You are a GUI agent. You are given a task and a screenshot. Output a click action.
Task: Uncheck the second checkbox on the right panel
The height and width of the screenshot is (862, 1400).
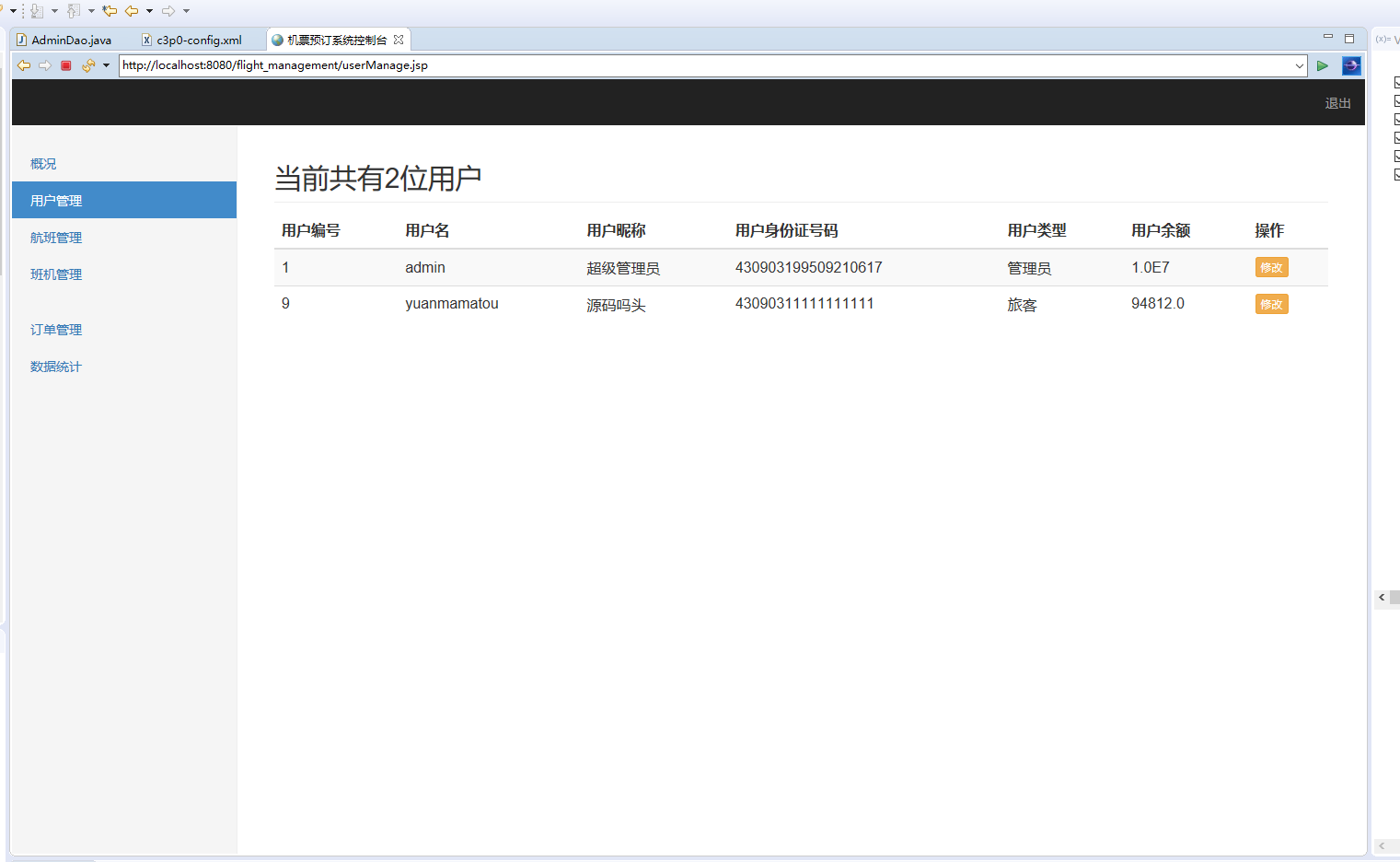(x=1397, y=99)
